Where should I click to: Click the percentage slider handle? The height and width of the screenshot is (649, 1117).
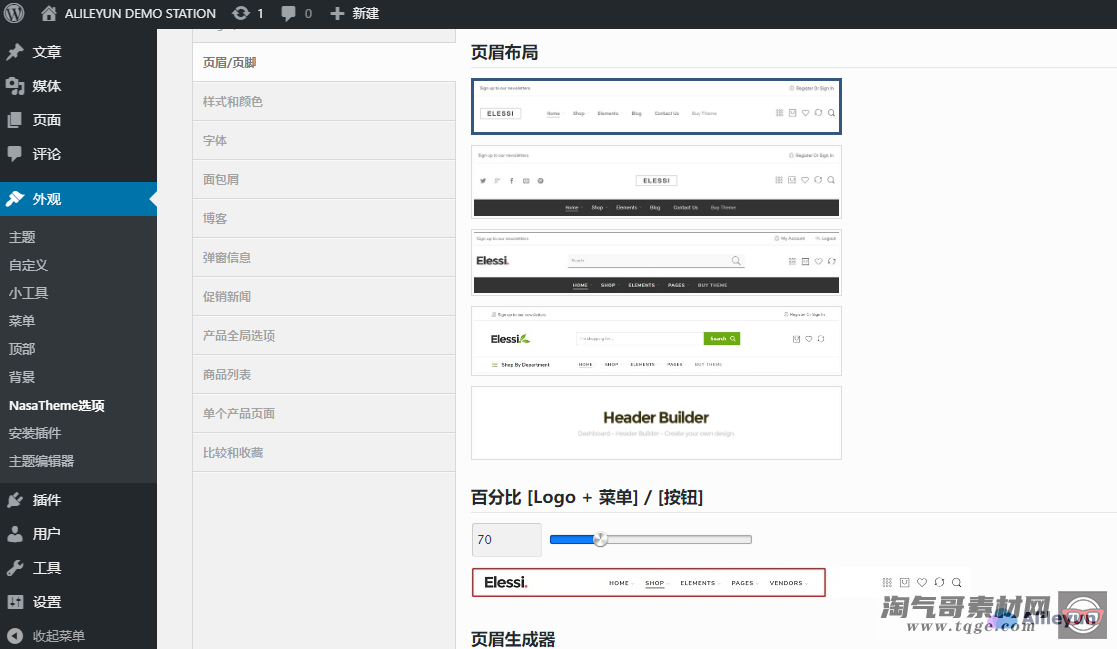tap(600, 539)
